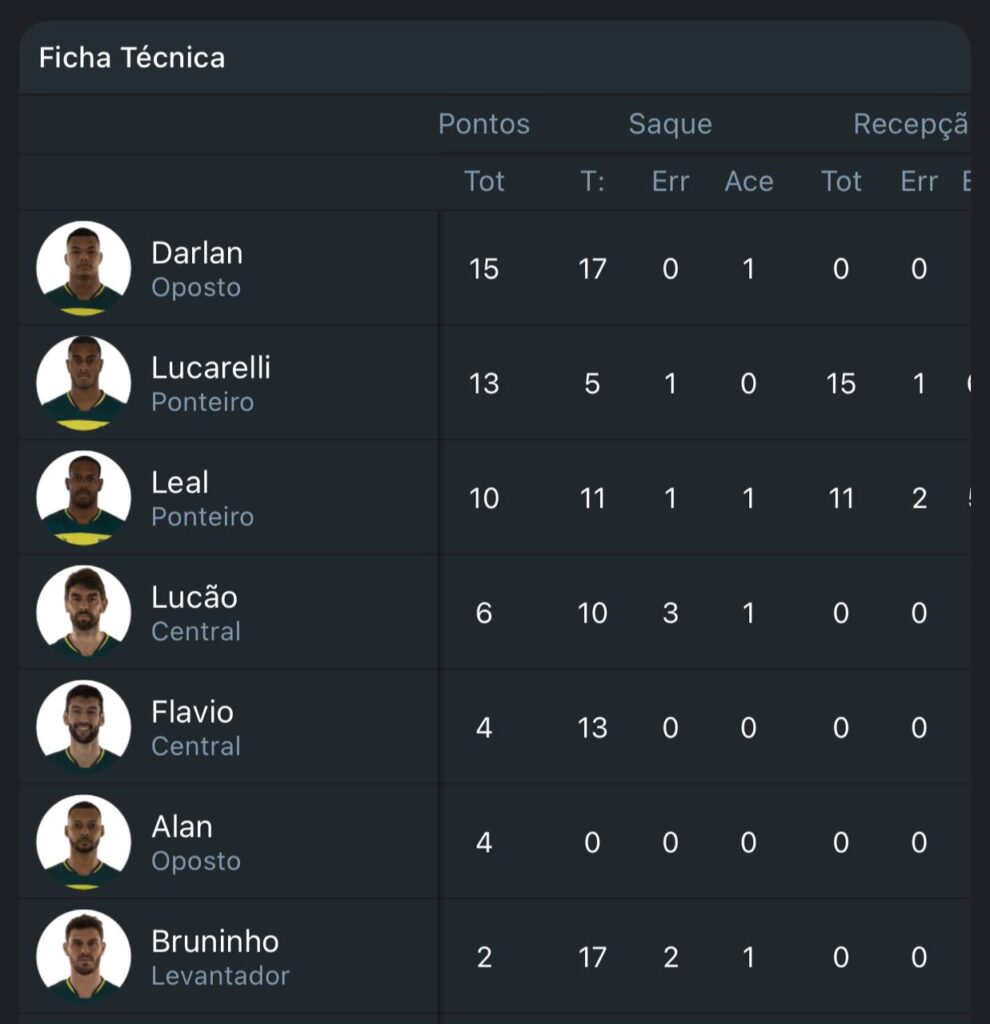The height and width of the screenshot is (1024, 990).
Task: Sort by Pontos Tot subheader
Action: click(484, 181)
